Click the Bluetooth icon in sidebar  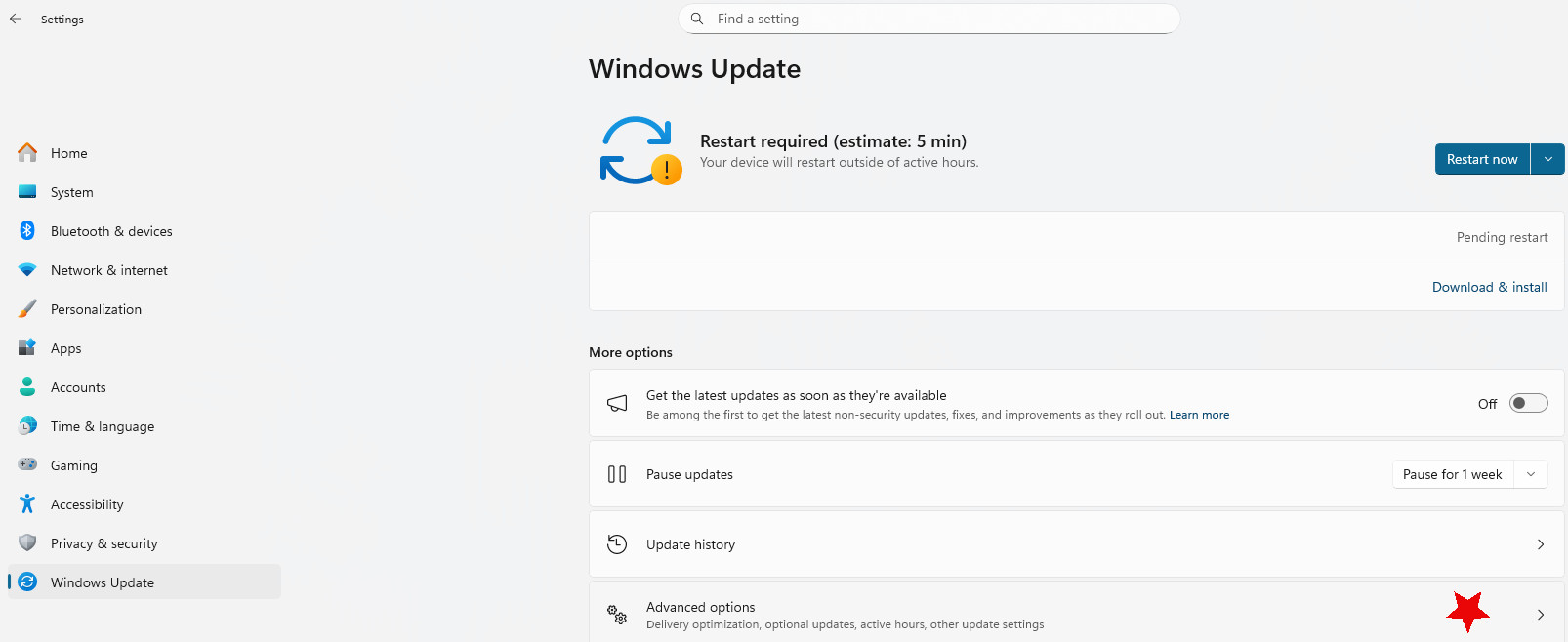pos(27,231)
